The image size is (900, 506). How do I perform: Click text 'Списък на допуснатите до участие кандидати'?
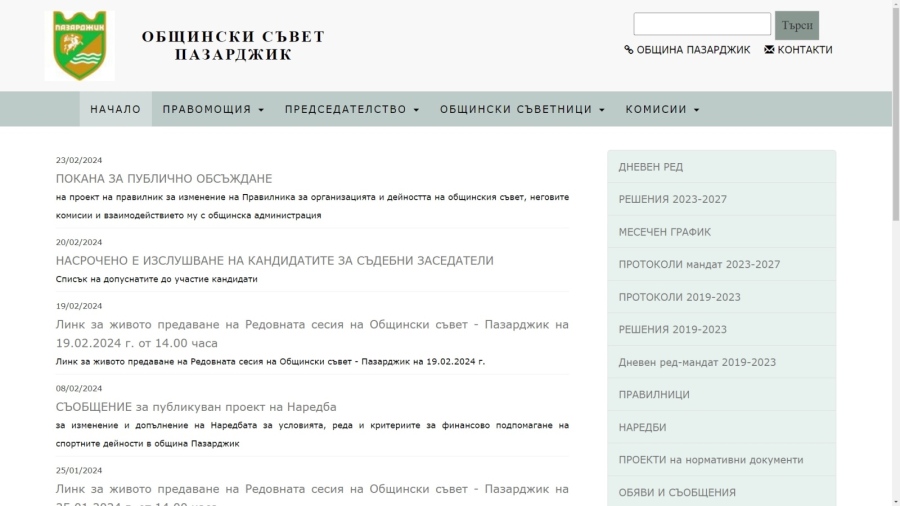157,279
